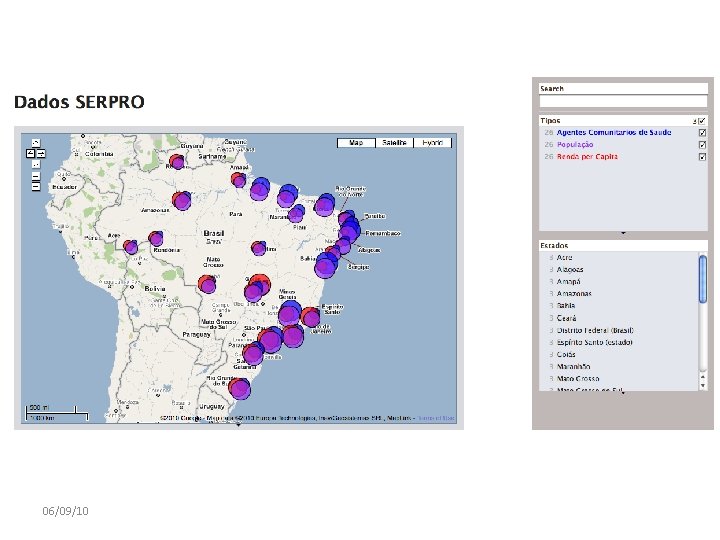Screen dimensions: 720x540
Task: Select Espírito Santo (estado) in list
Action: pos(595,342)
